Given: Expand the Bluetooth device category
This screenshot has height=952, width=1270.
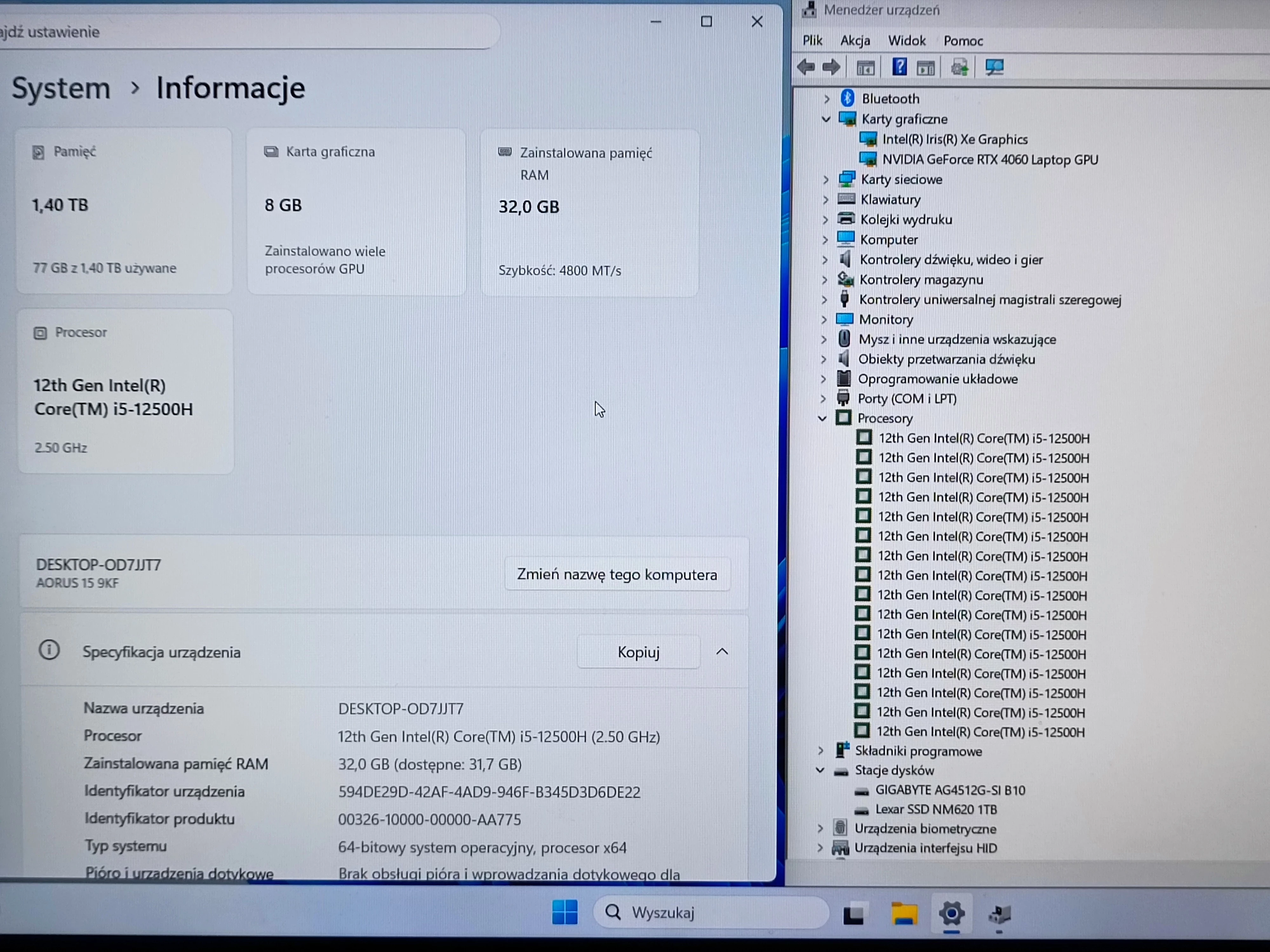Looking at the screenshot, I should tap(826, 99).
